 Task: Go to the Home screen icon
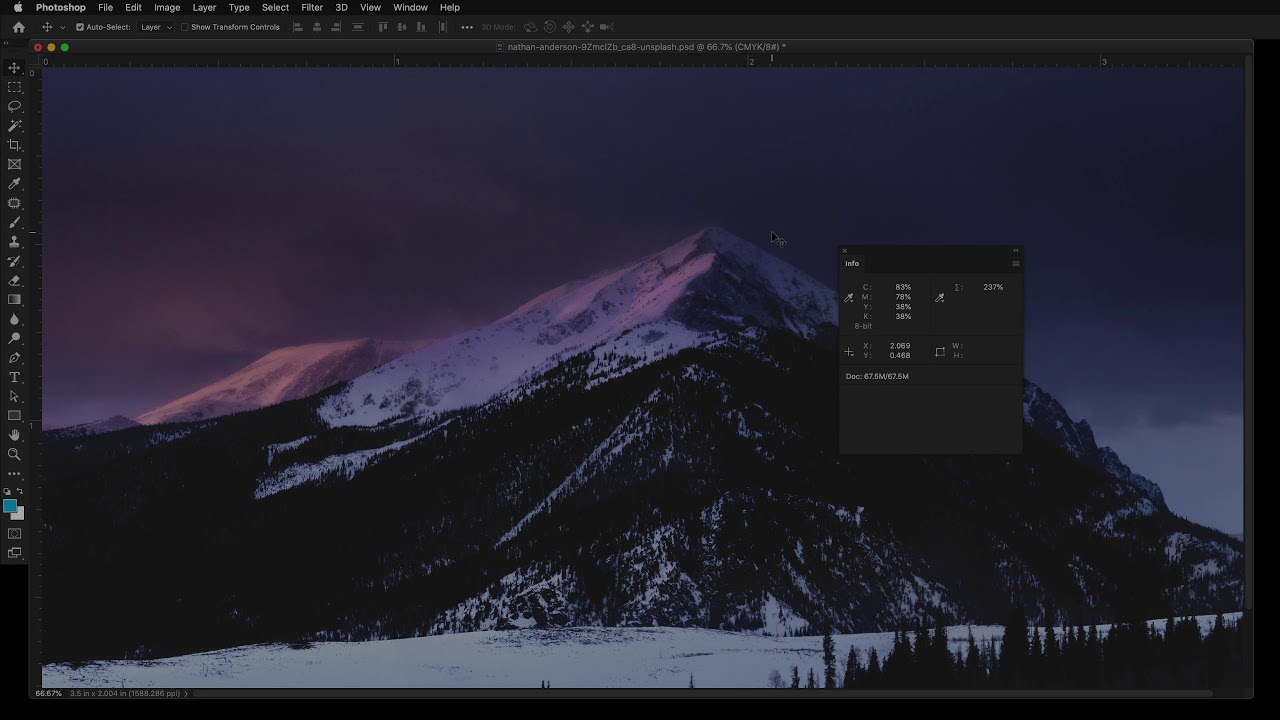coord(18,27)
